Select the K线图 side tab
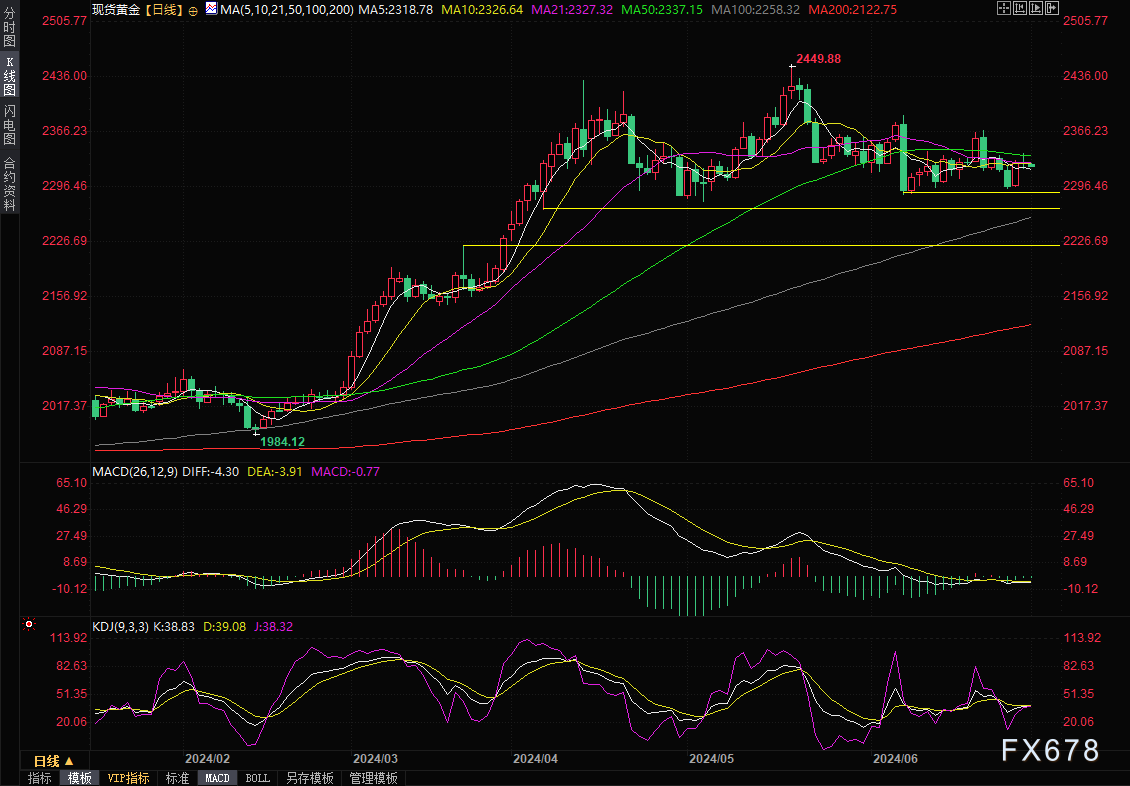The width and height of the screenshot is (1130, 786). point(9,76)
